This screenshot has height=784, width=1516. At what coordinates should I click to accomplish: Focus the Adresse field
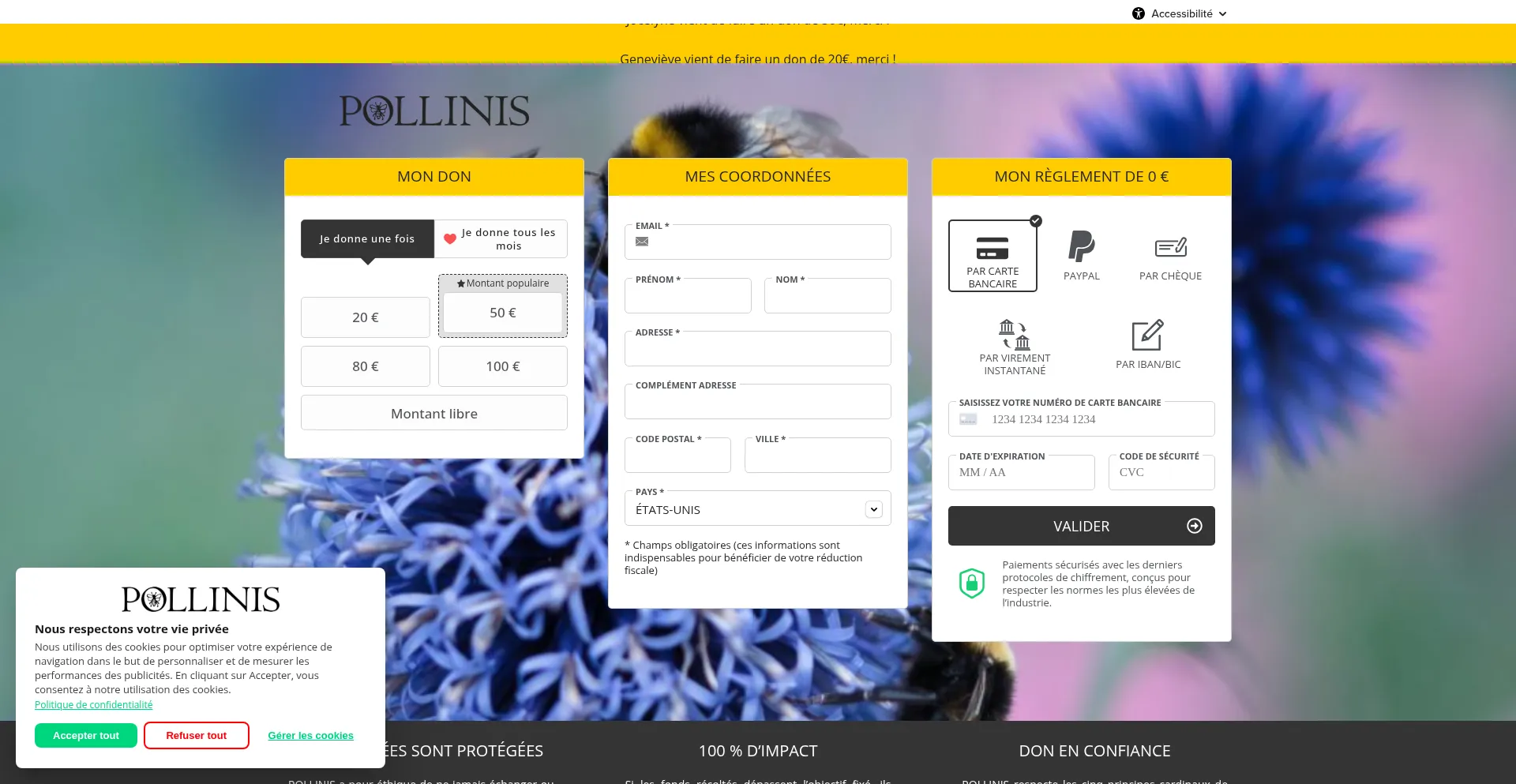point(758,348)
